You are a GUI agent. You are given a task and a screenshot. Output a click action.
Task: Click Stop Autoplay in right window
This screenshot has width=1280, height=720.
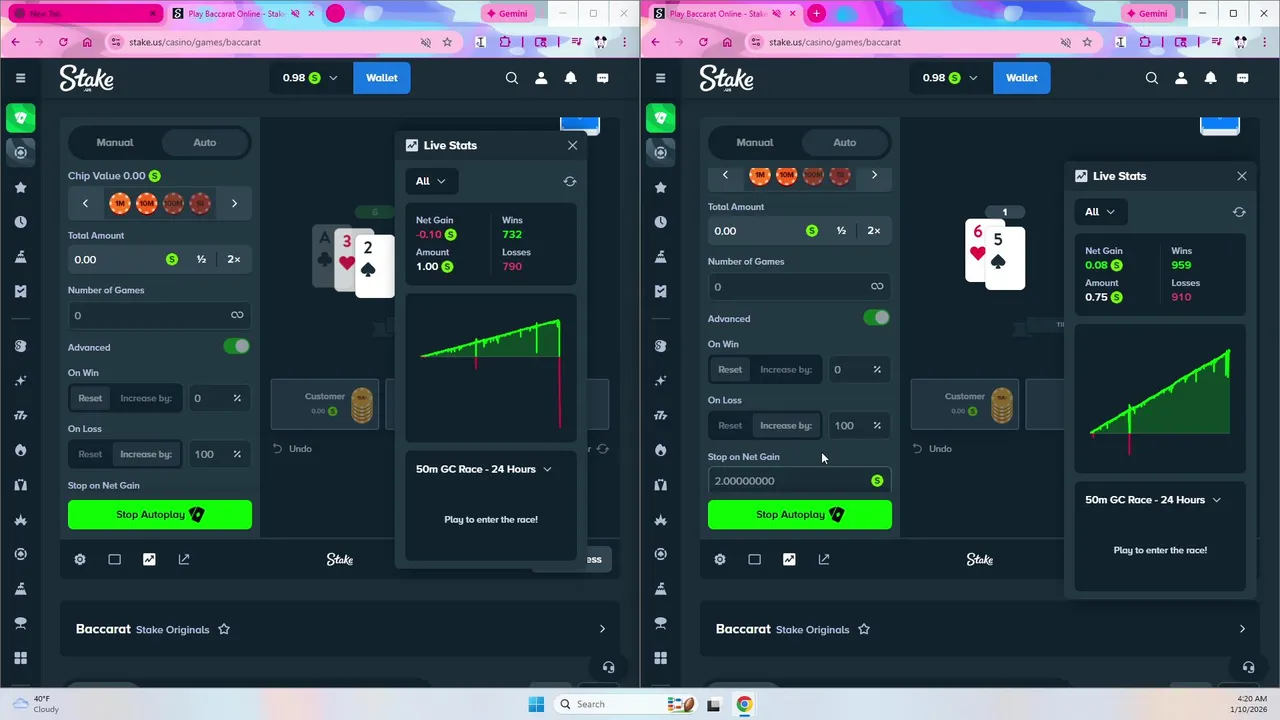tap(800, 514)
